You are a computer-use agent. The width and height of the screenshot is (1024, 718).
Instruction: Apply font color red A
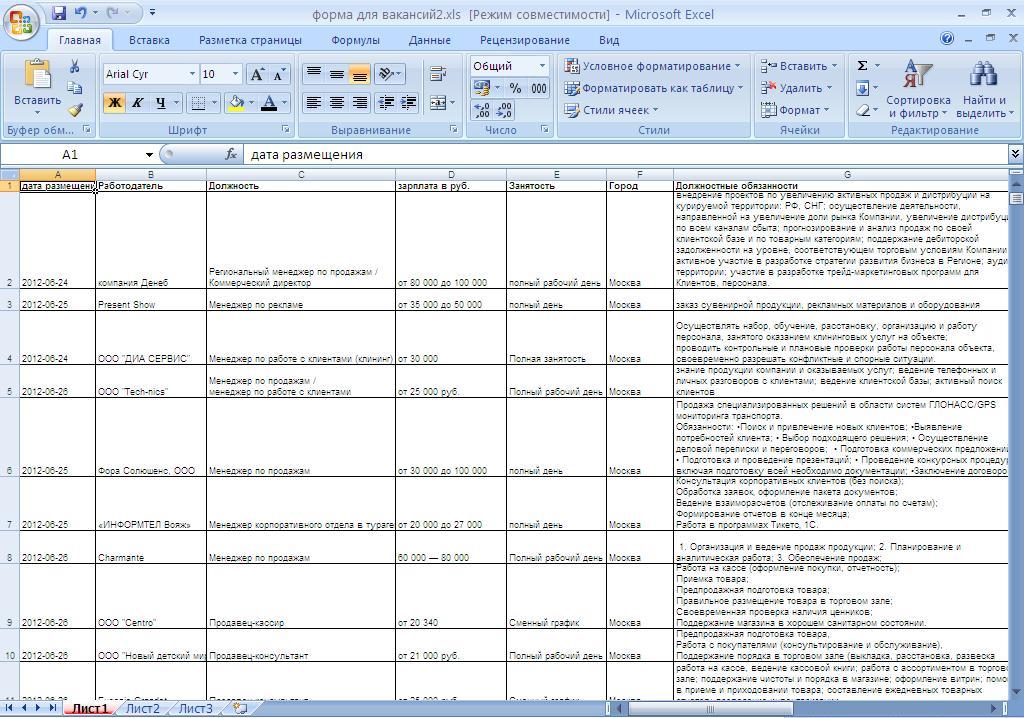(x=268, y=103)
